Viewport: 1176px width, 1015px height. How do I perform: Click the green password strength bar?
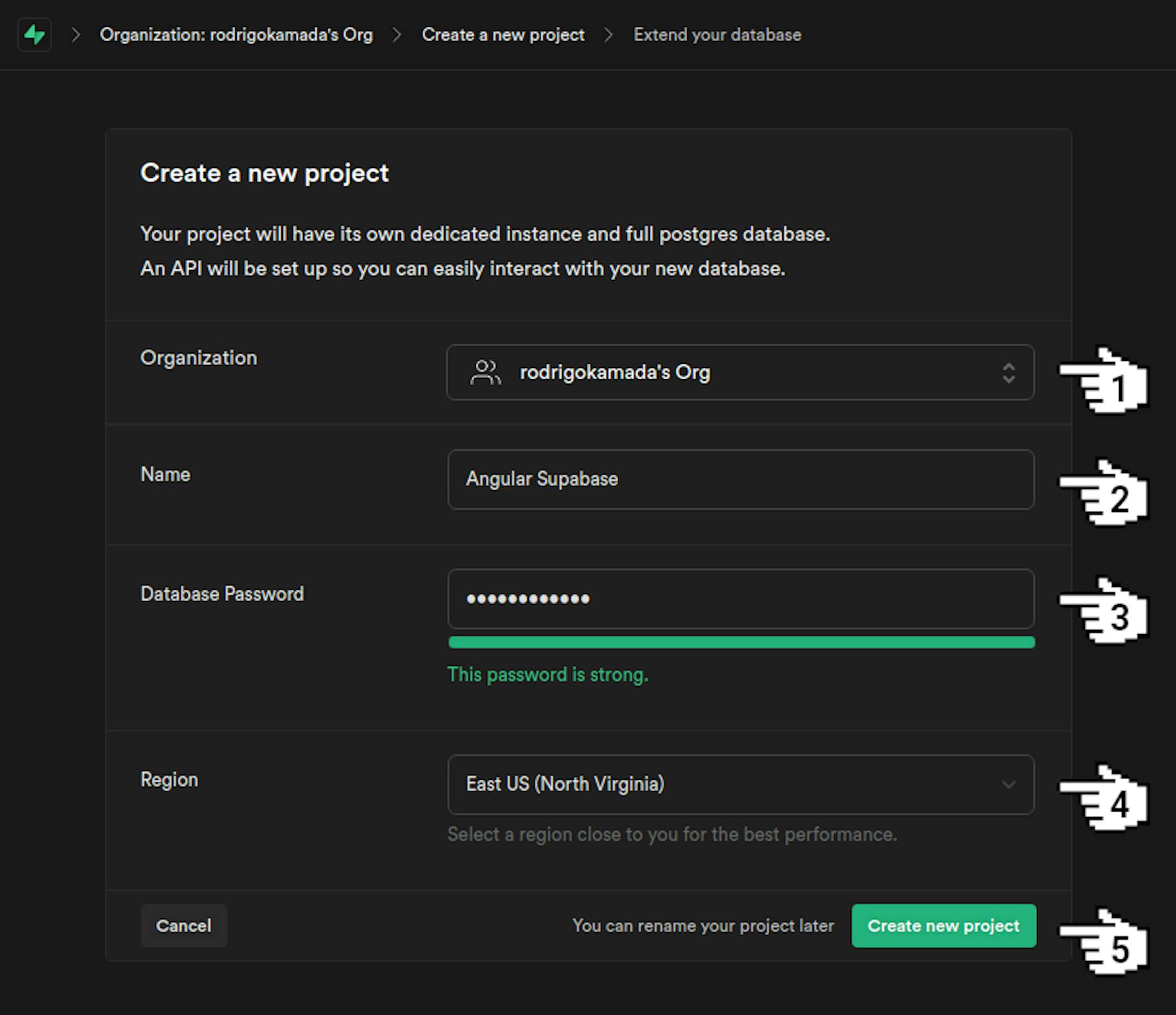741,643
